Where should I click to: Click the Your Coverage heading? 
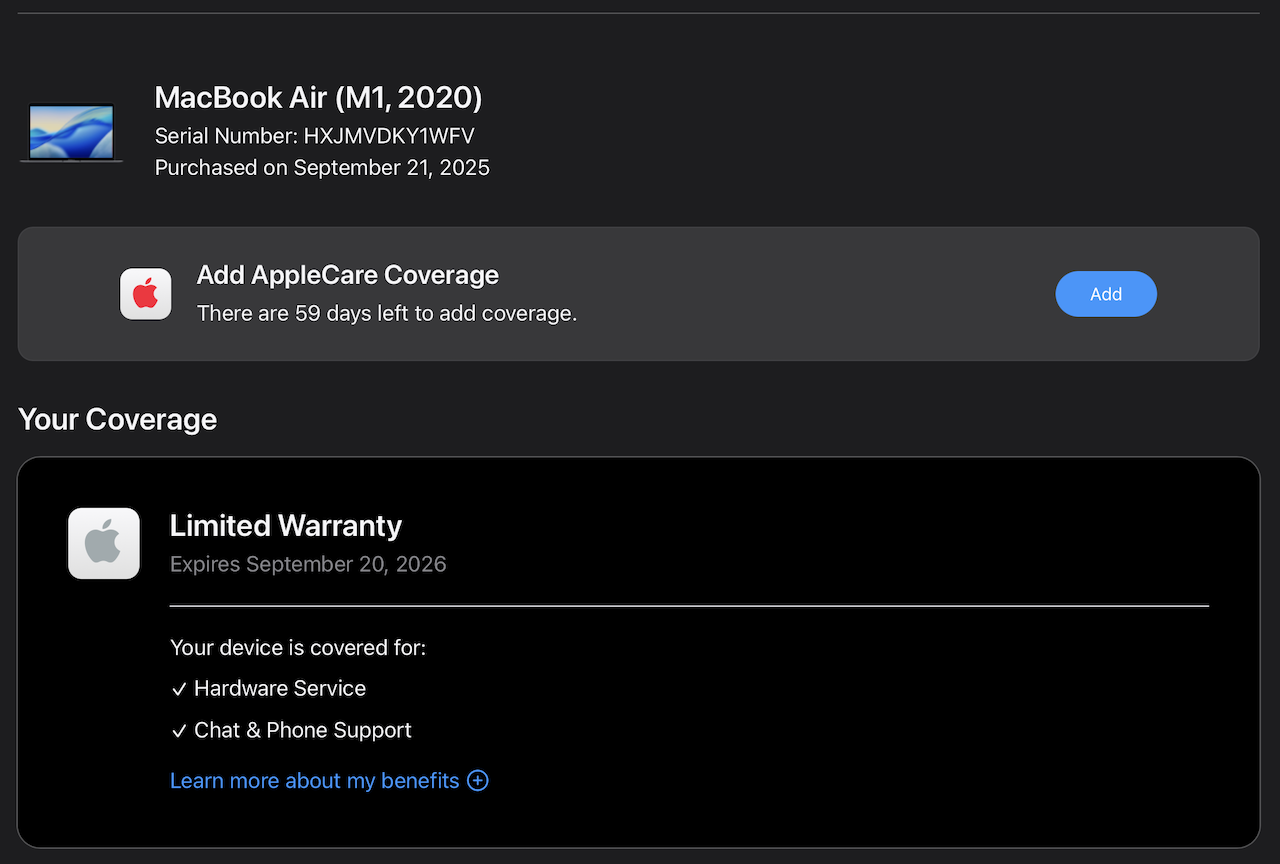[x=117, y=419]
